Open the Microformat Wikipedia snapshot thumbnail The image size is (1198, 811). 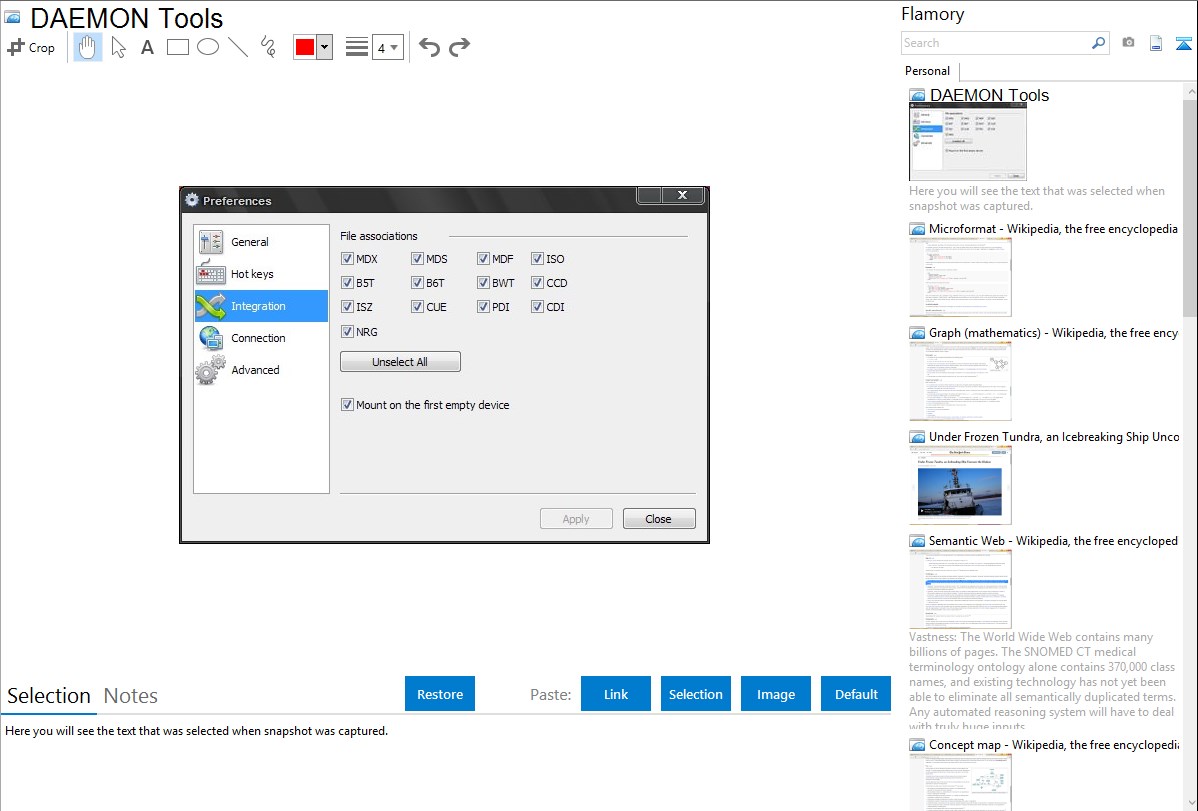click(x=960, y=277)
